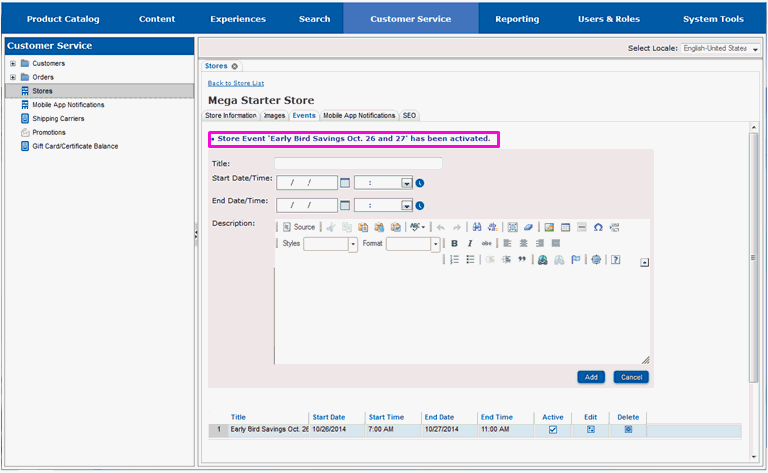Collapse the editor toolbar
The width and height of the screenshot is (768, 473).
point(645,263)
